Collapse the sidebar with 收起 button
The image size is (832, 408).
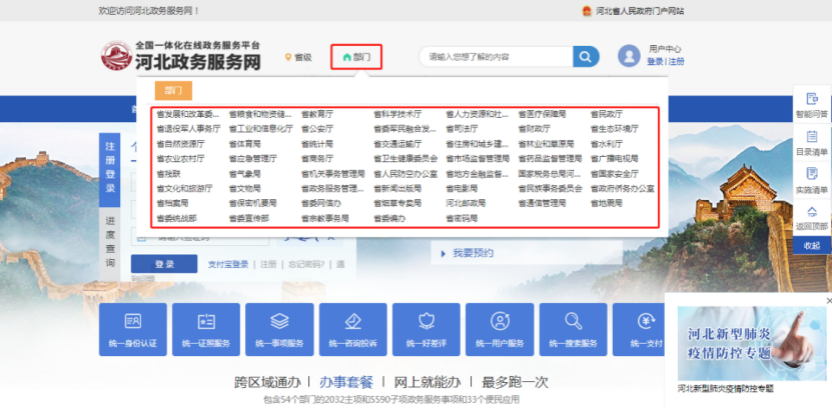pos(811,245)
